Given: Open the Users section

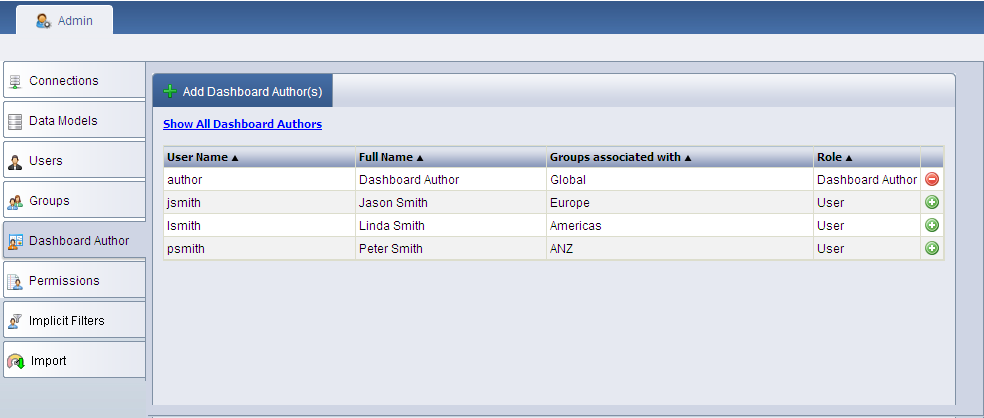Looking at the screenshot, I should coord(46,161).
